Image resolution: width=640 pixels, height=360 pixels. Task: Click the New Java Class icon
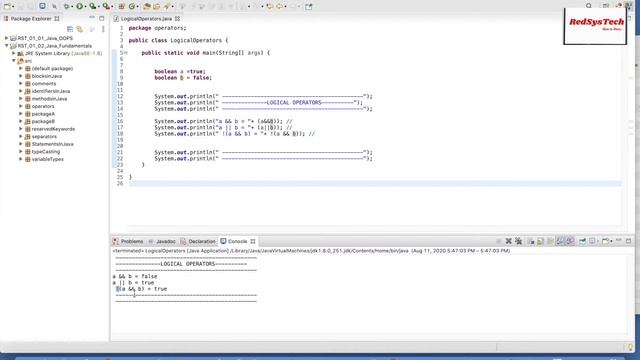click(132, 6)
